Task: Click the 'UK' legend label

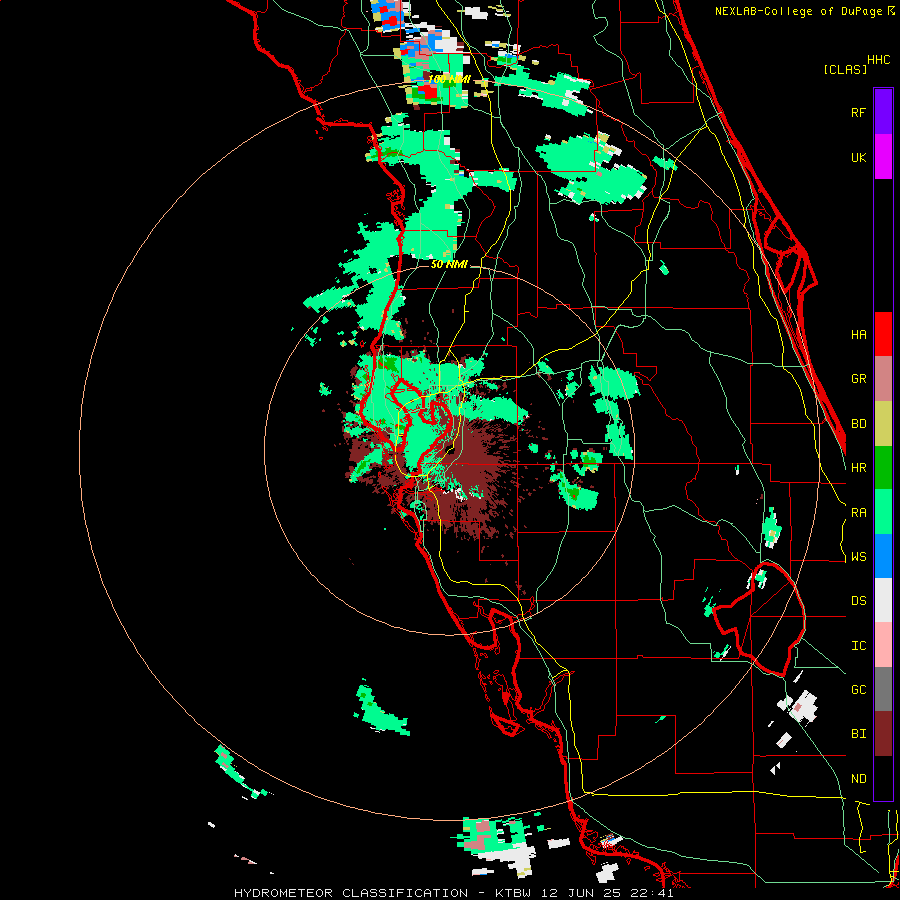Action: tap(858, 157)
